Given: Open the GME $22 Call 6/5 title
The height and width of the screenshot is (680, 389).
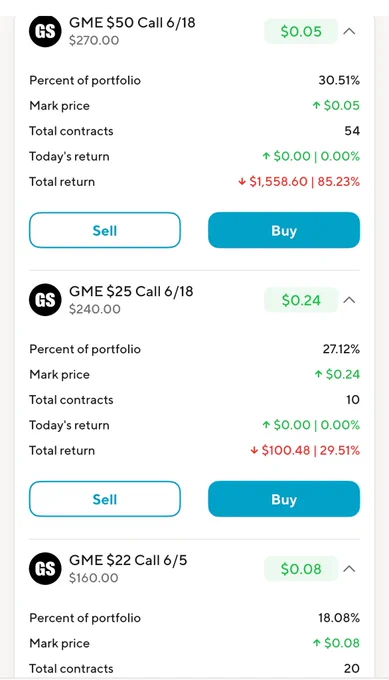Looking at the screenshot, I should click(128, 560).
